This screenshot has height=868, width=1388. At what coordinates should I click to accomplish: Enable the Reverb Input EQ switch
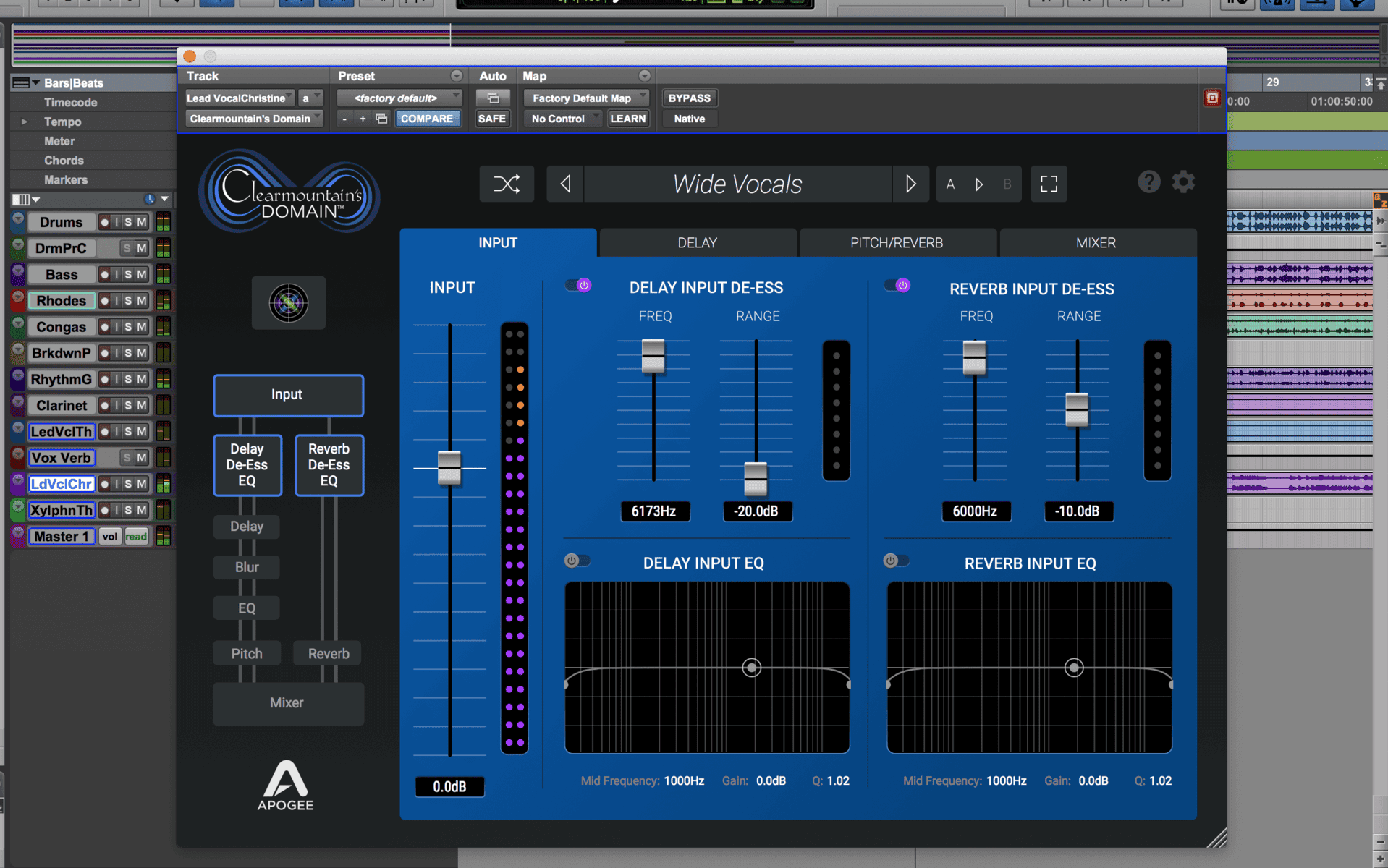(897, 561)
